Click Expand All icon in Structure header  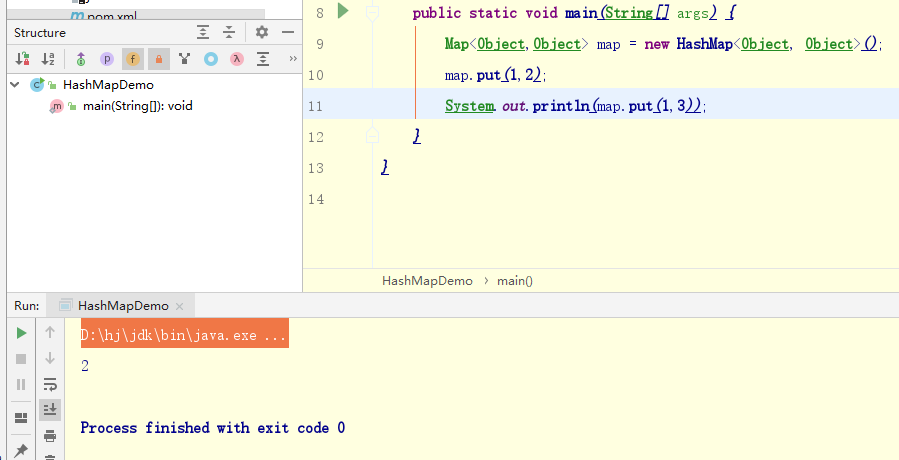203,33
